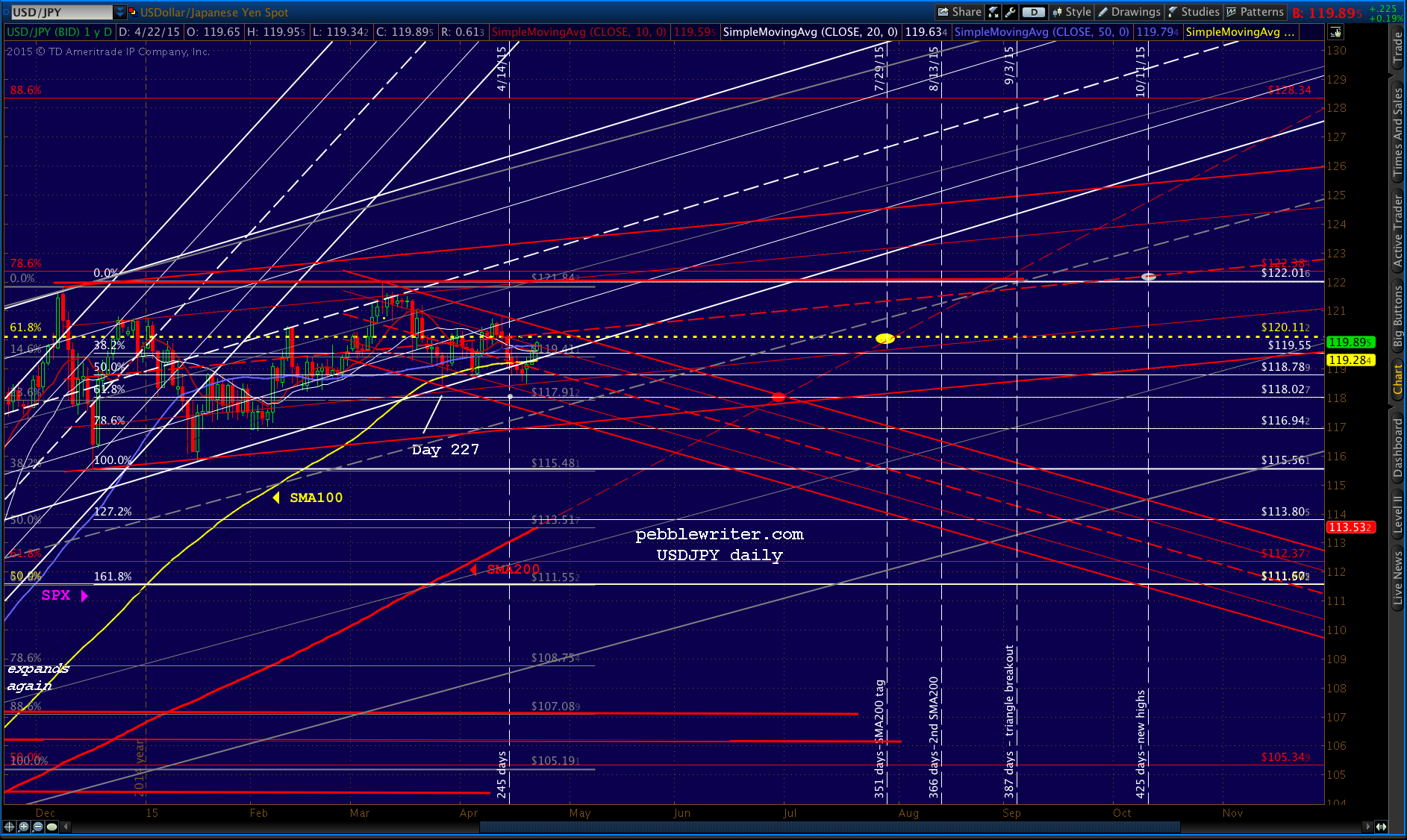
Task: Click the red SMA200 label annotation
Action: click(513, 569)
